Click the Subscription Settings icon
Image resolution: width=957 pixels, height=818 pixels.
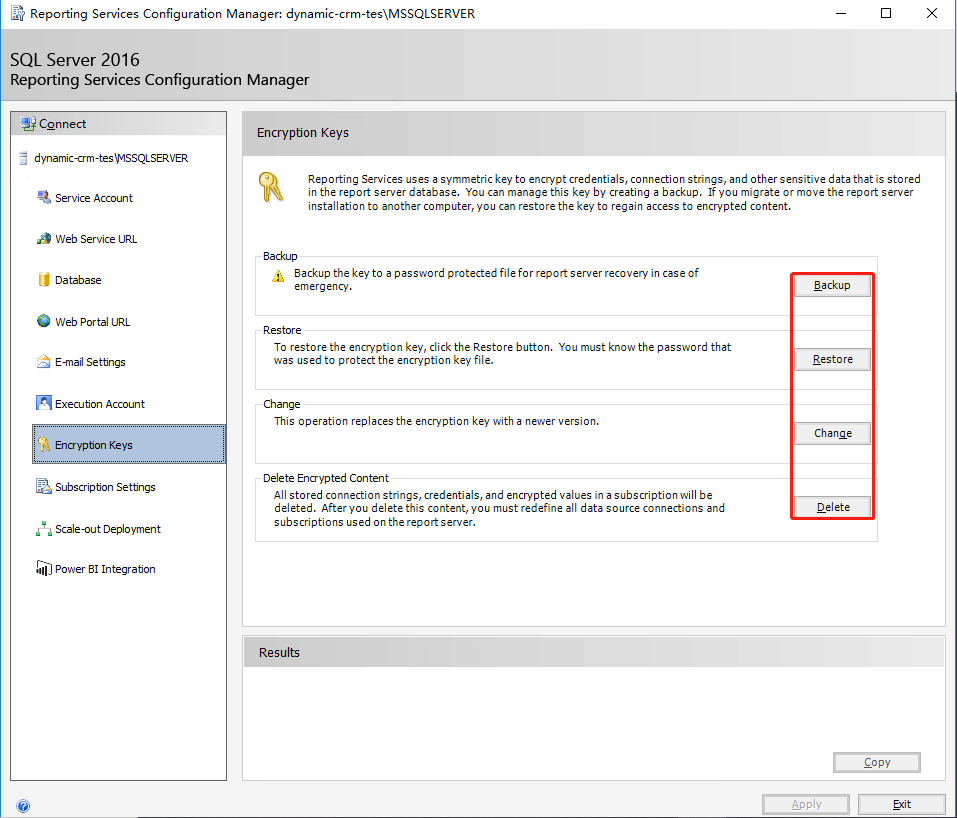44,487
